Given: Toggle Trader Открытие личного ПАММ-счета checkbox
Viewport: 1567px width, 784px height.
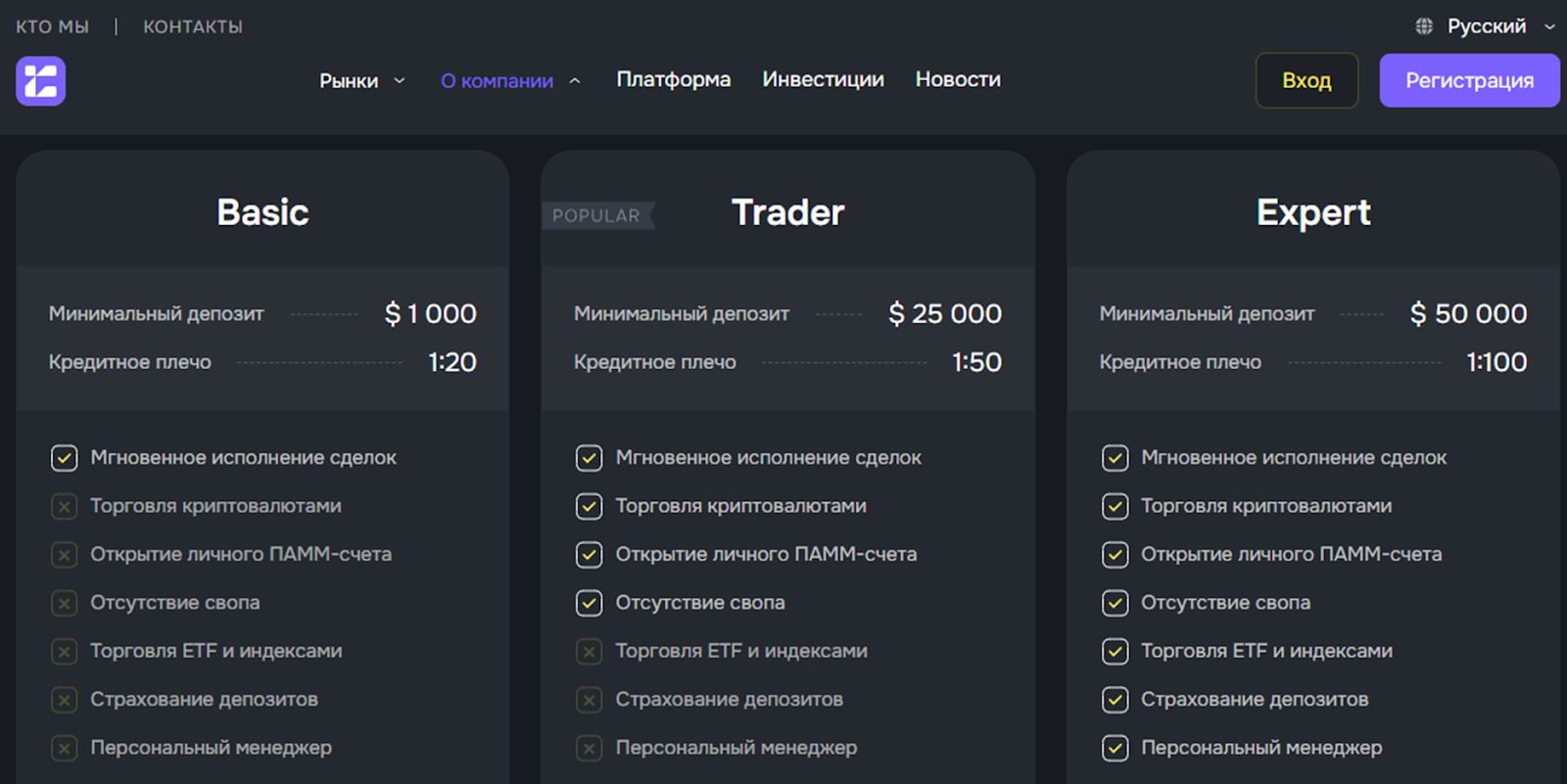Looking at the screenshot, I should click(x=589, y=555).
